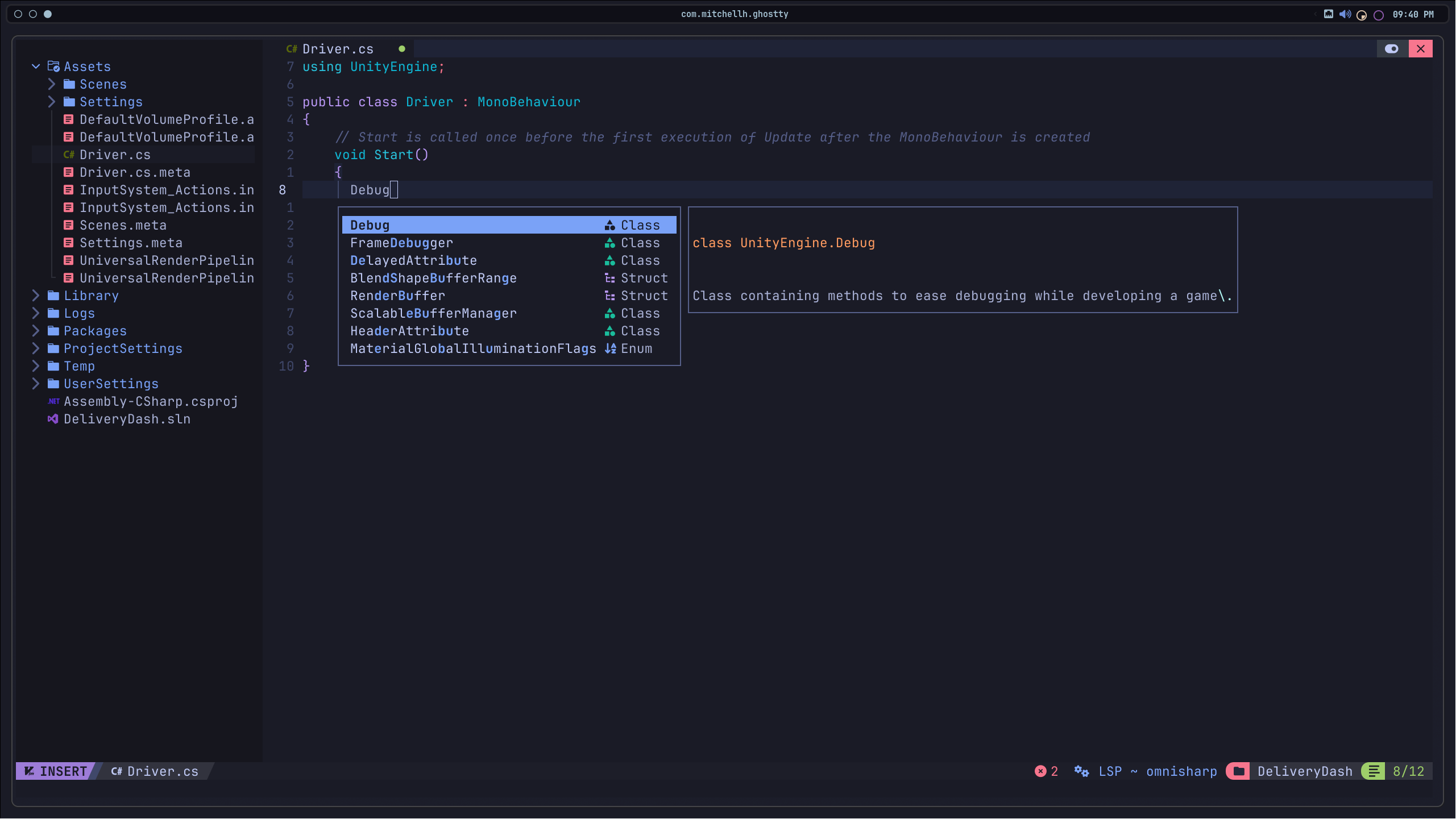Click the solution icon beside DeliveryDash.sln
Image resolution: width=1456 pixels, height=819 pixels.
pyautogui.click(x=53, y=419)
